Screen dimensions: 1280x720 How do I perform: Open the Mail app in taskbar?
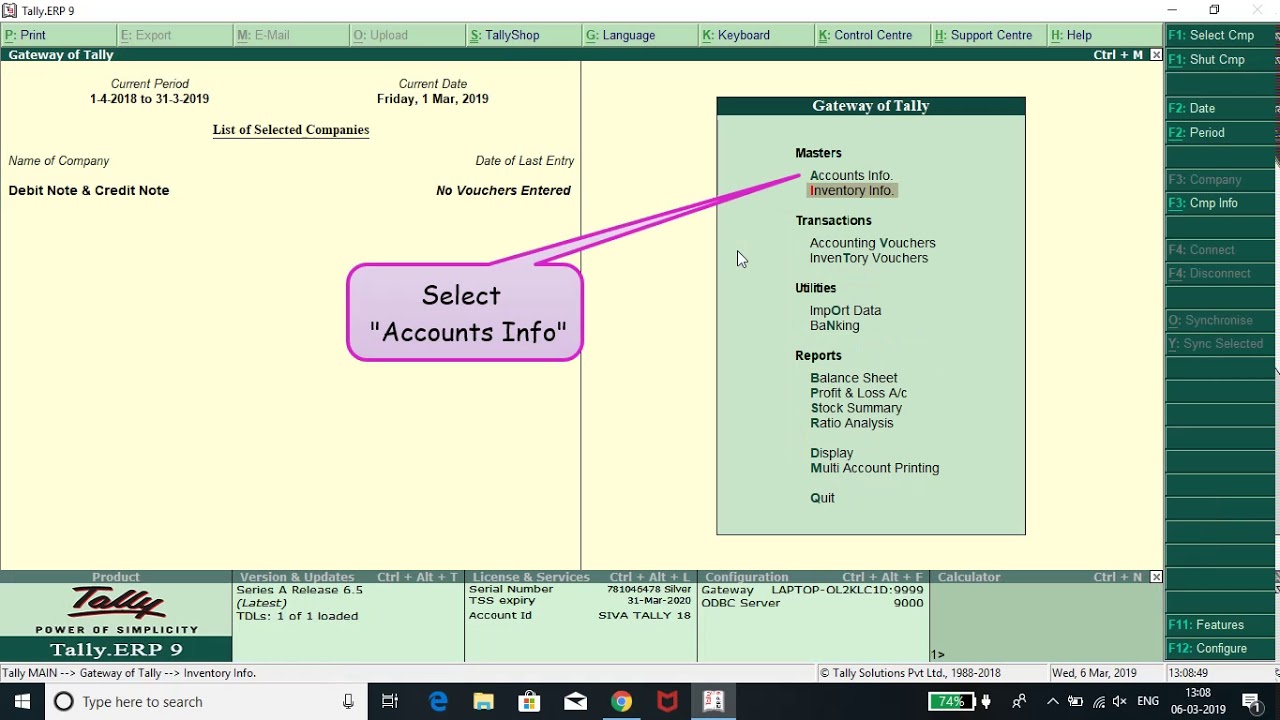click(575, 702)
